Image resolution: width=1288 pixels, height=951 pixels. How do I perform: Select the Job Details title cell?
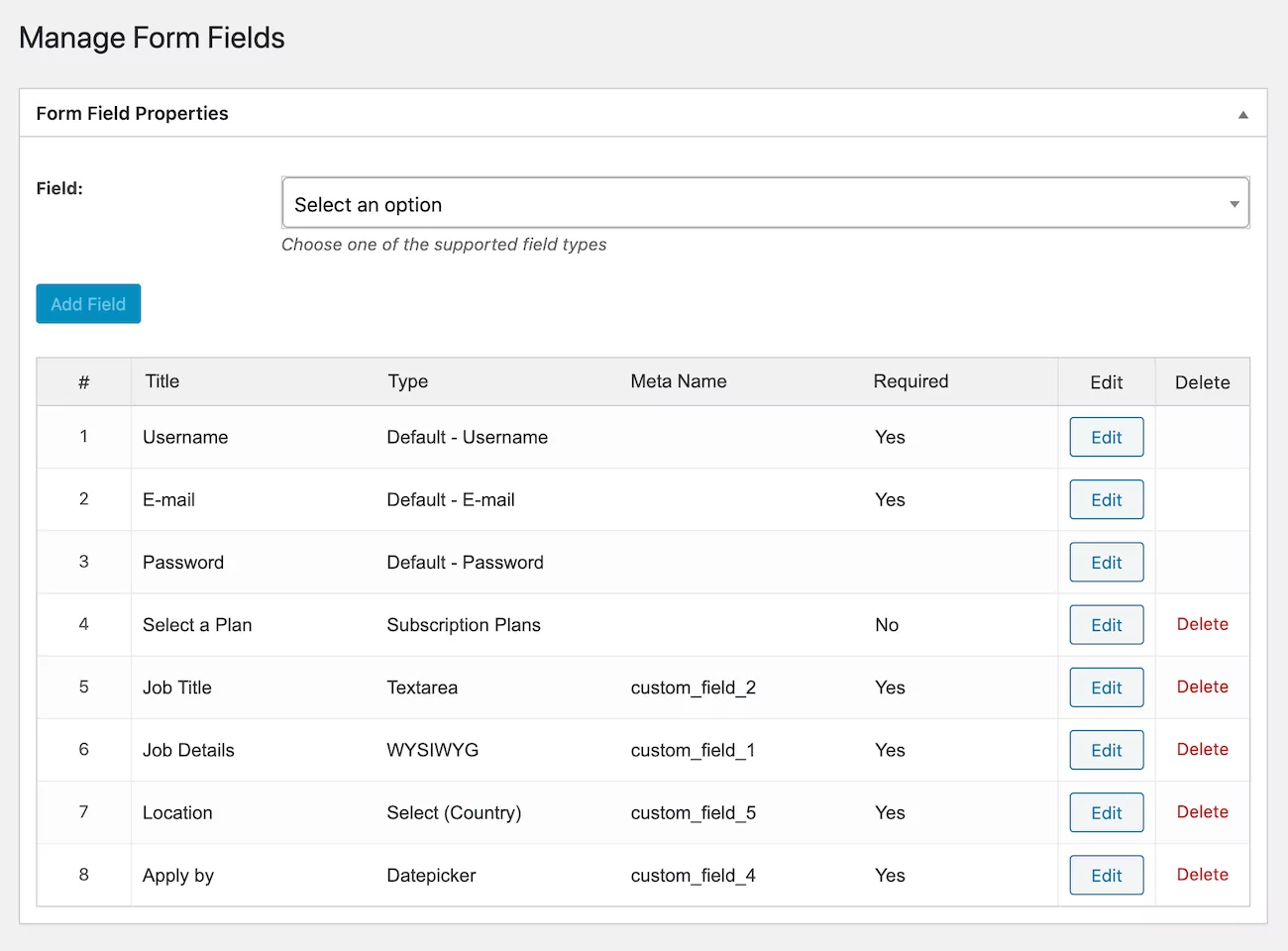coord(188,750)
